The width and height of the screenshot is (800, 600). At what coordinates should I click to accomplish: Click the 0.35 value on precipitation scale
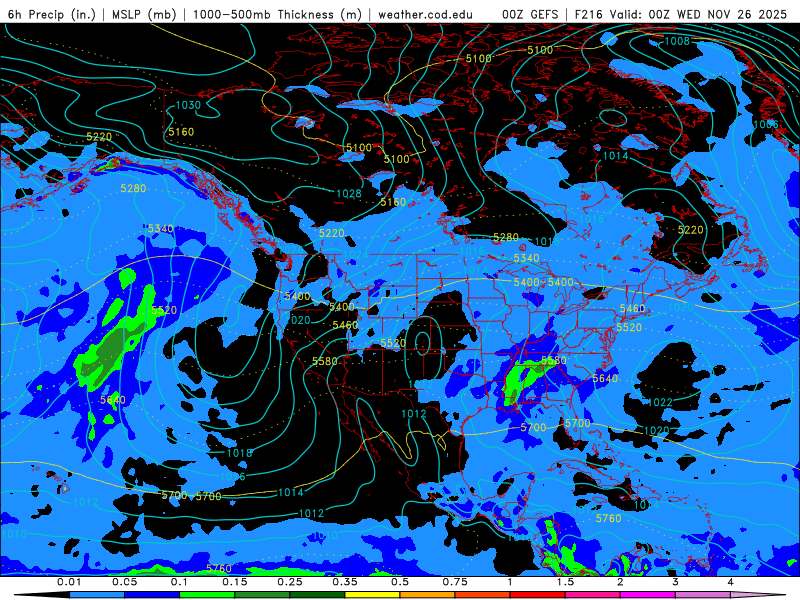click(345, 582)
